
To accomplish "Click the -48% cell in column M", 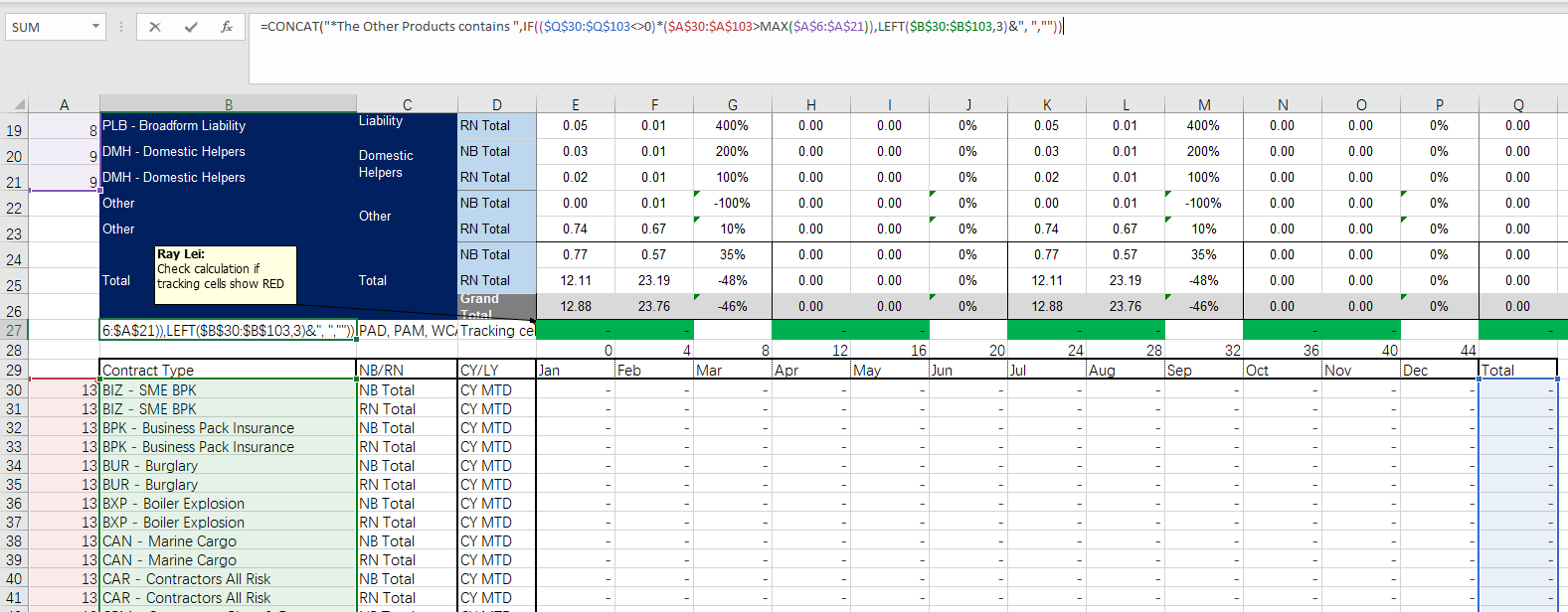I will click(1204, 281).
